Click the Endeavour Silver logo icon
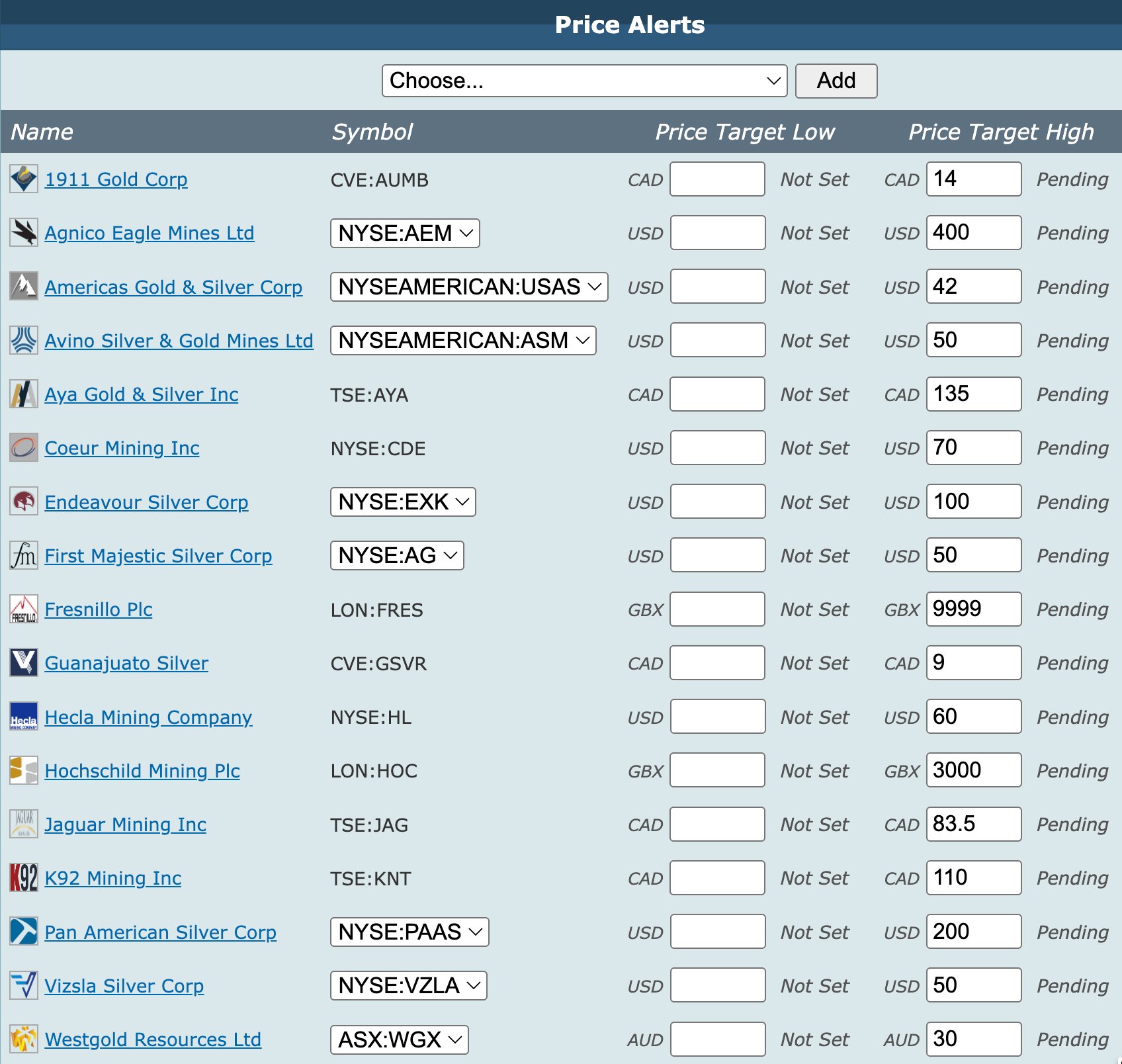Viewport: 1122px width, 1064px height. pyautogui.click(x=24, y=502)
